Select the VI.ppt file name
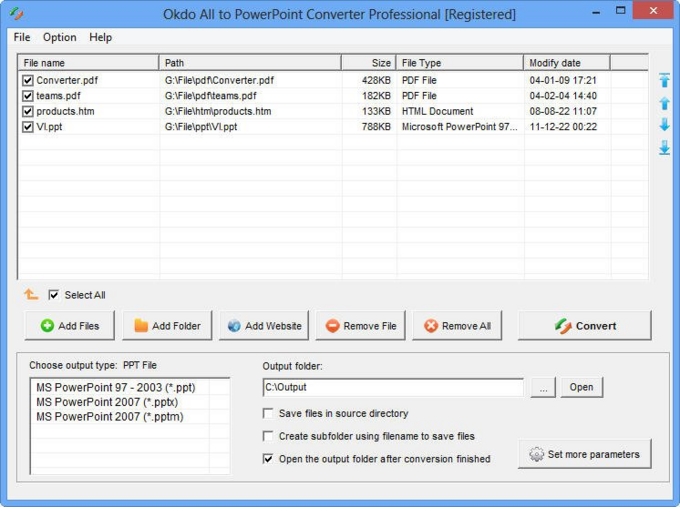Screen dimensions: 680x516 pos(49,127)
